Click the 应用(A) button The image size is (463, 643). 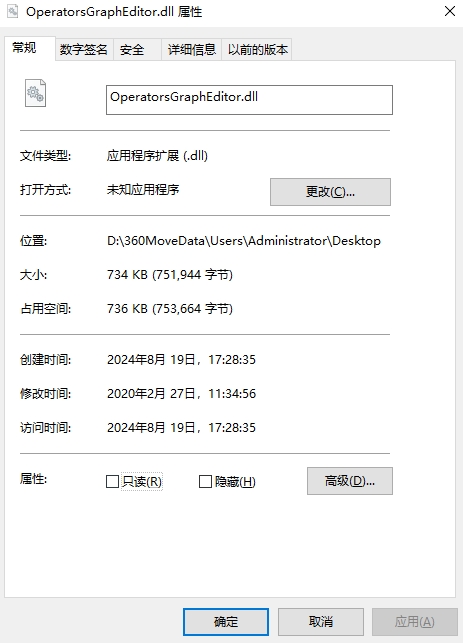(415, 622)
